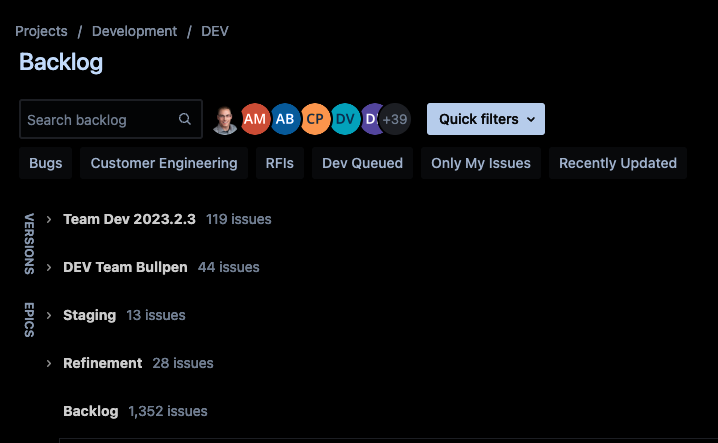Viewport: 718px width, 443px height.
Task: Click the 119 issues count
Action: 239,219
